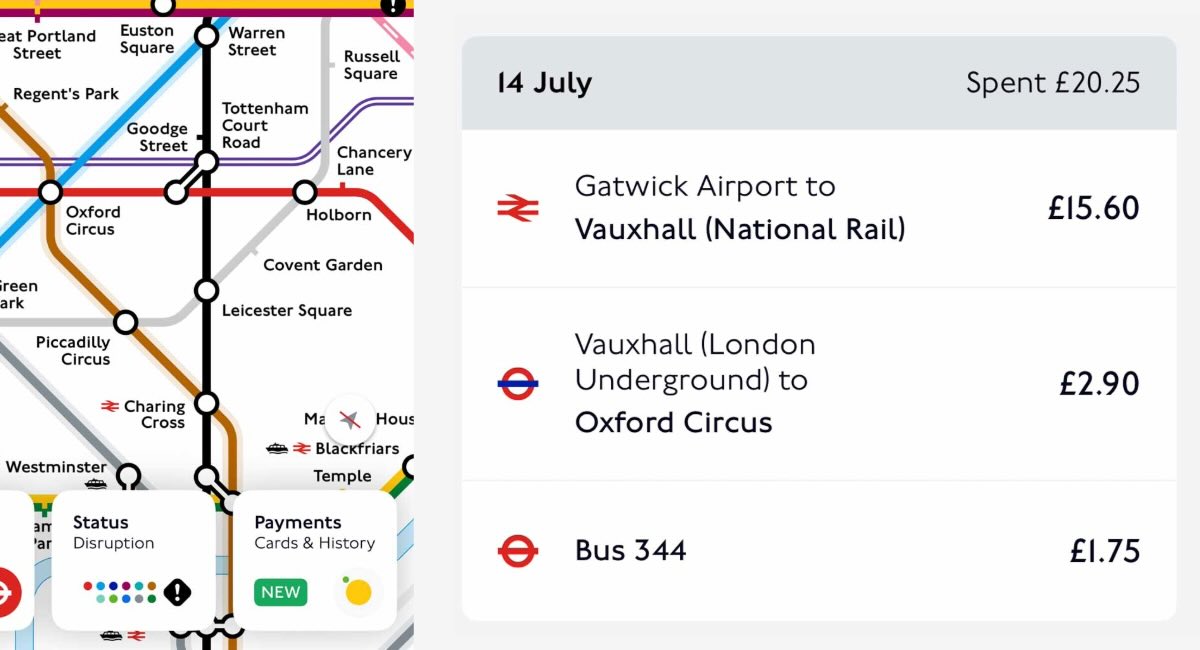Click the 14 July header showing Spent £20.25
Image resolution: width=1200 pixels, height=650 pixels.
pos(818,83)
